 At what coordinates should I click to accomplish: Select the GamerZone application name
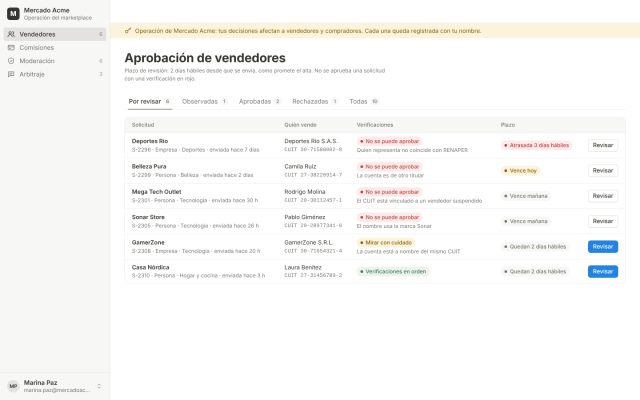148,242
